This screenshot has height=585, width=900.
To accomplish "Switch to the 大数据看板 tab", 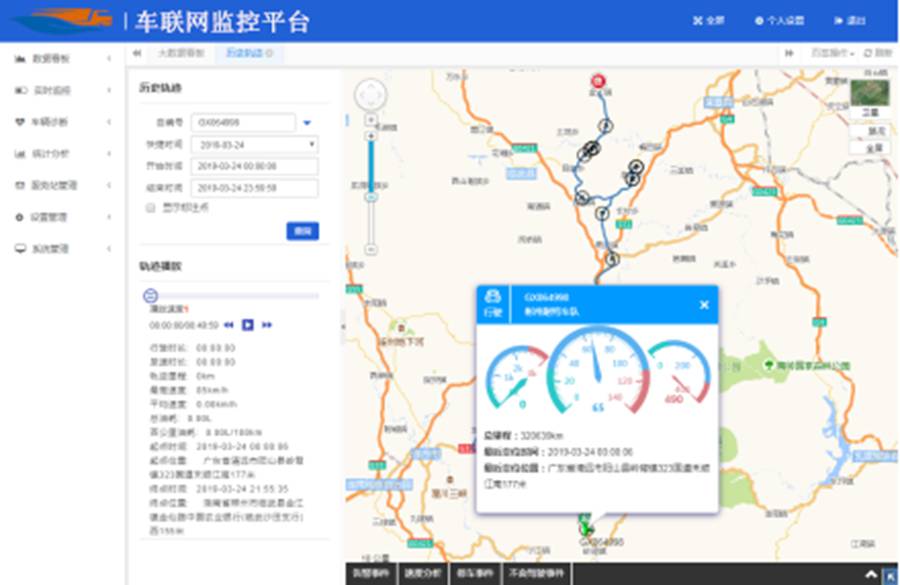I will click(x=182, y=53).
